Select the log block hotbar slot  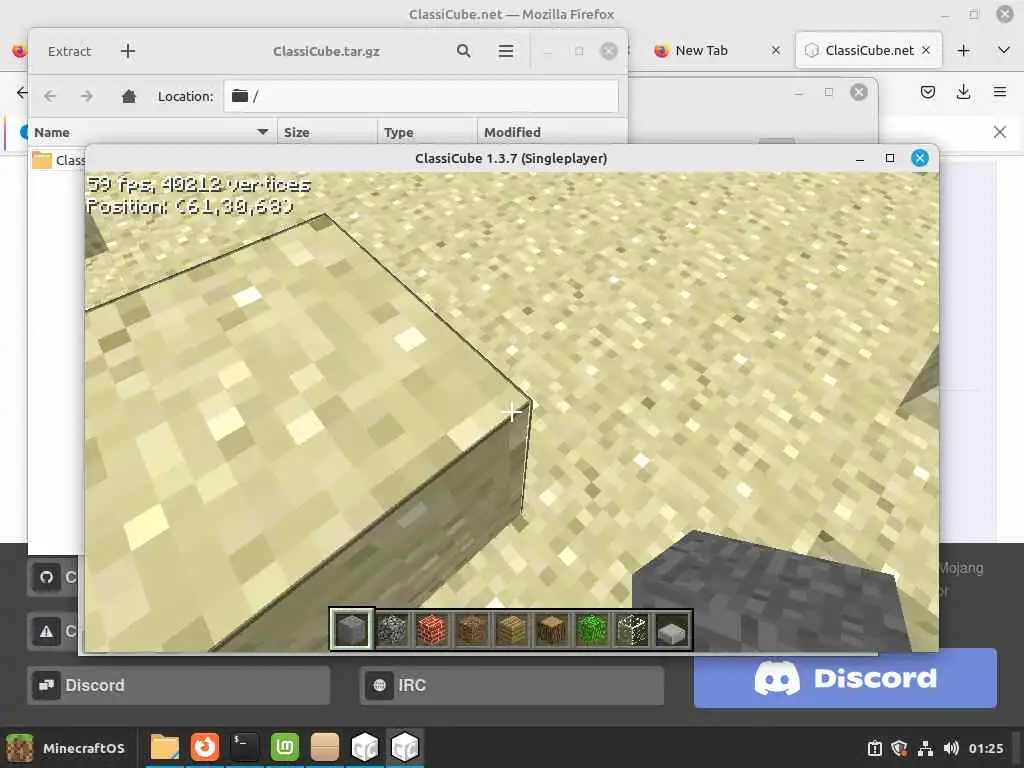(552, 630)
